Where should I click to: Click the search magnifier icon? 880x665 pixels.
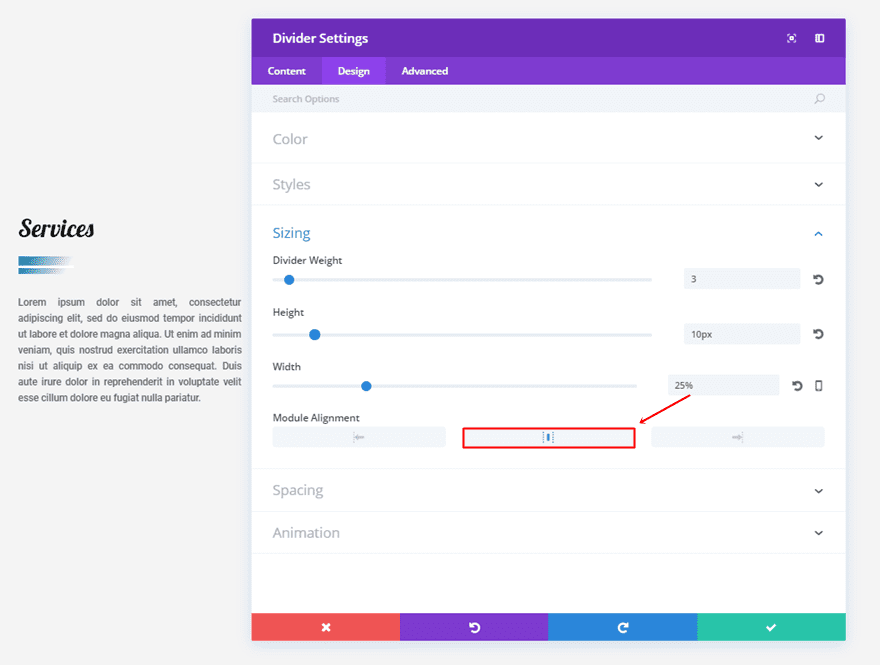(820, 99)
